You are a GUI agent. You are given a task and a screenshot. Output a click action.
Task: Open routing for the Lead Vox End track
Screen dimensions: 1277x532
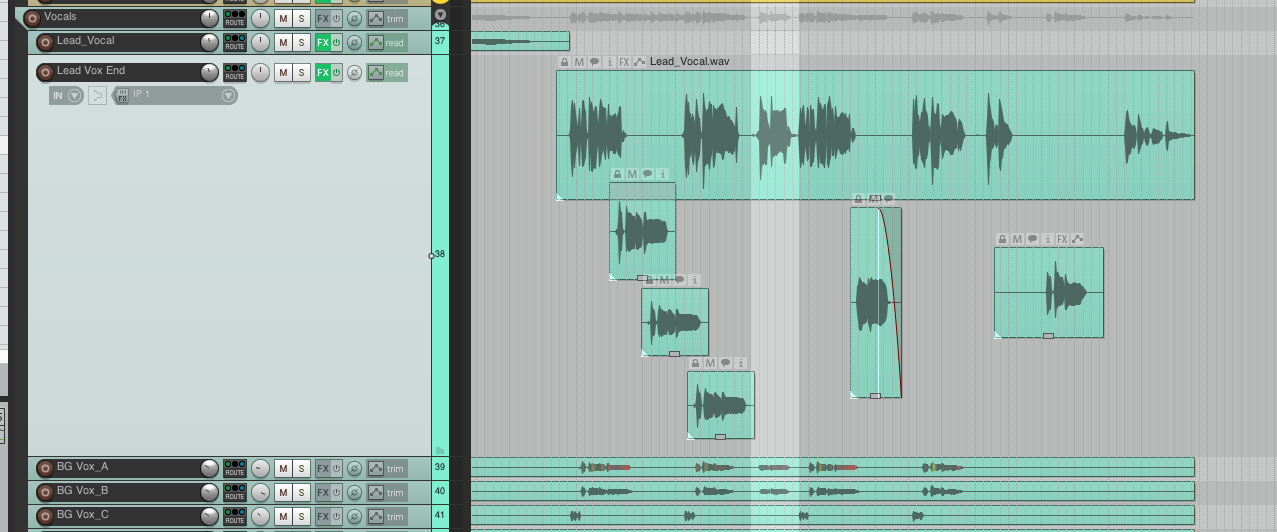coord(235,72)
